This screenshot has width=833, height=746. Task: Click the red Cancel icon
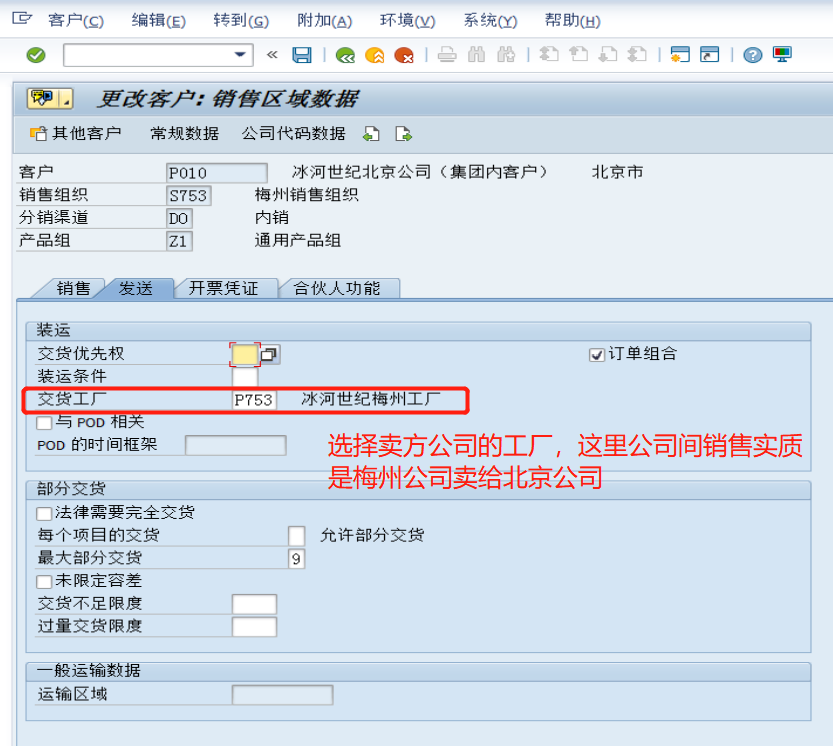pyautogui.click(x=404, y=55)
